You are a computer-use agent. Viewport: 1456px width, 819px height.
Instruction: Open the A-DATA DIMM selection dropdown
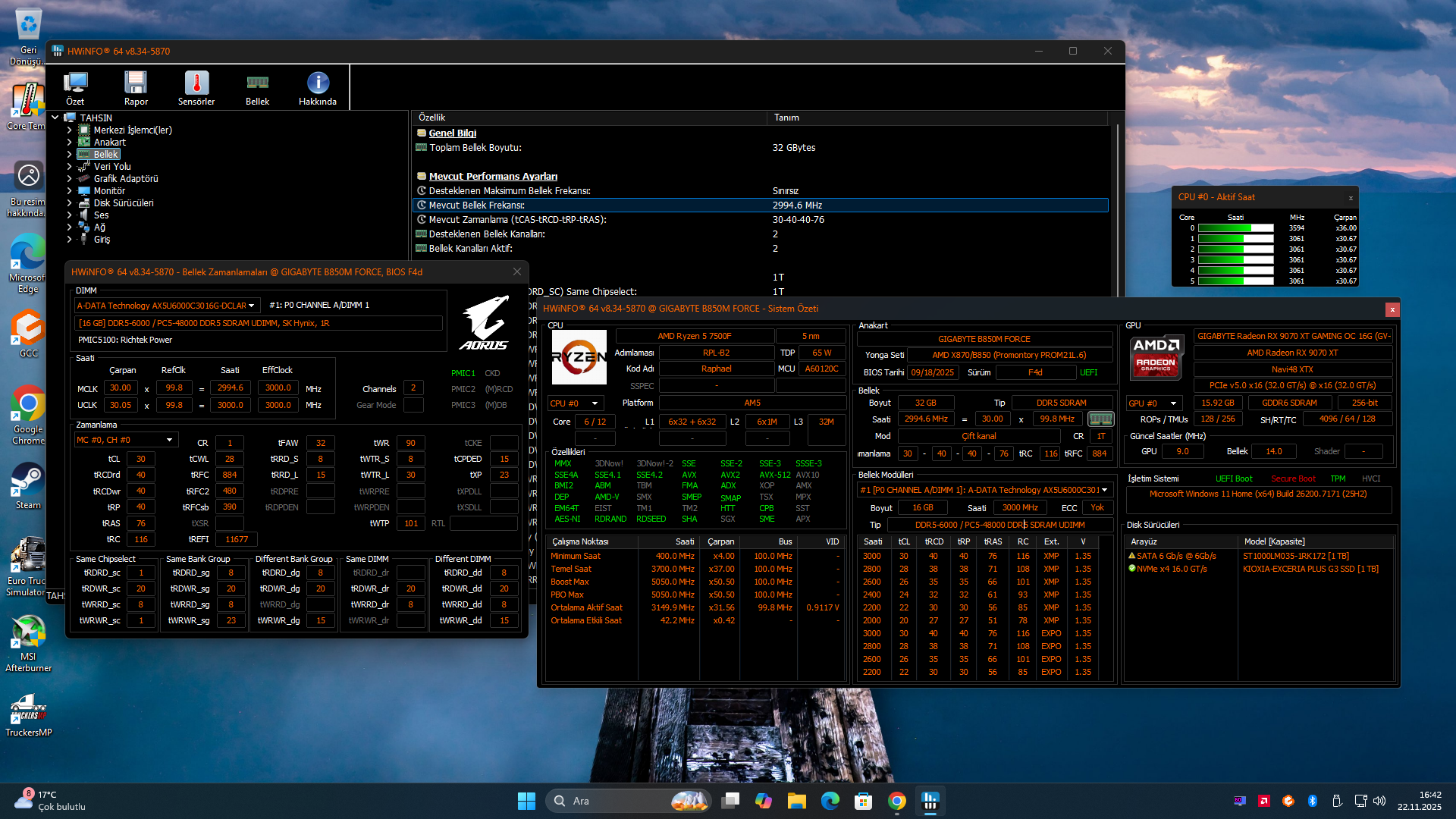click(x=167, y=306)
